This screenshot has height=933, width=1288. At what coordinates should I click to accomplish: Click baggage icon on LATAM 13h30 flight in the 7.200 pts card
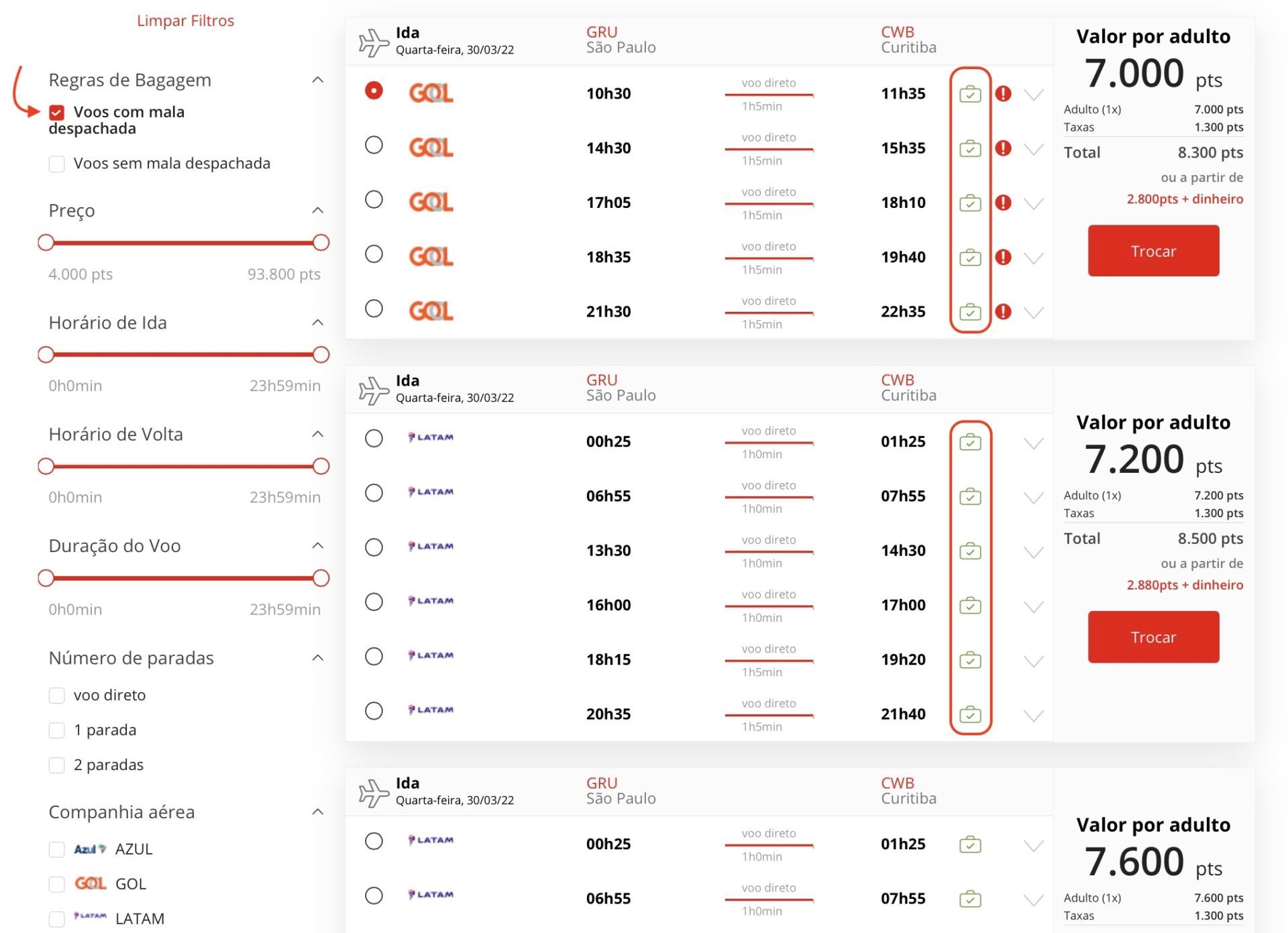pyautogui.click(x=970, y=551)
